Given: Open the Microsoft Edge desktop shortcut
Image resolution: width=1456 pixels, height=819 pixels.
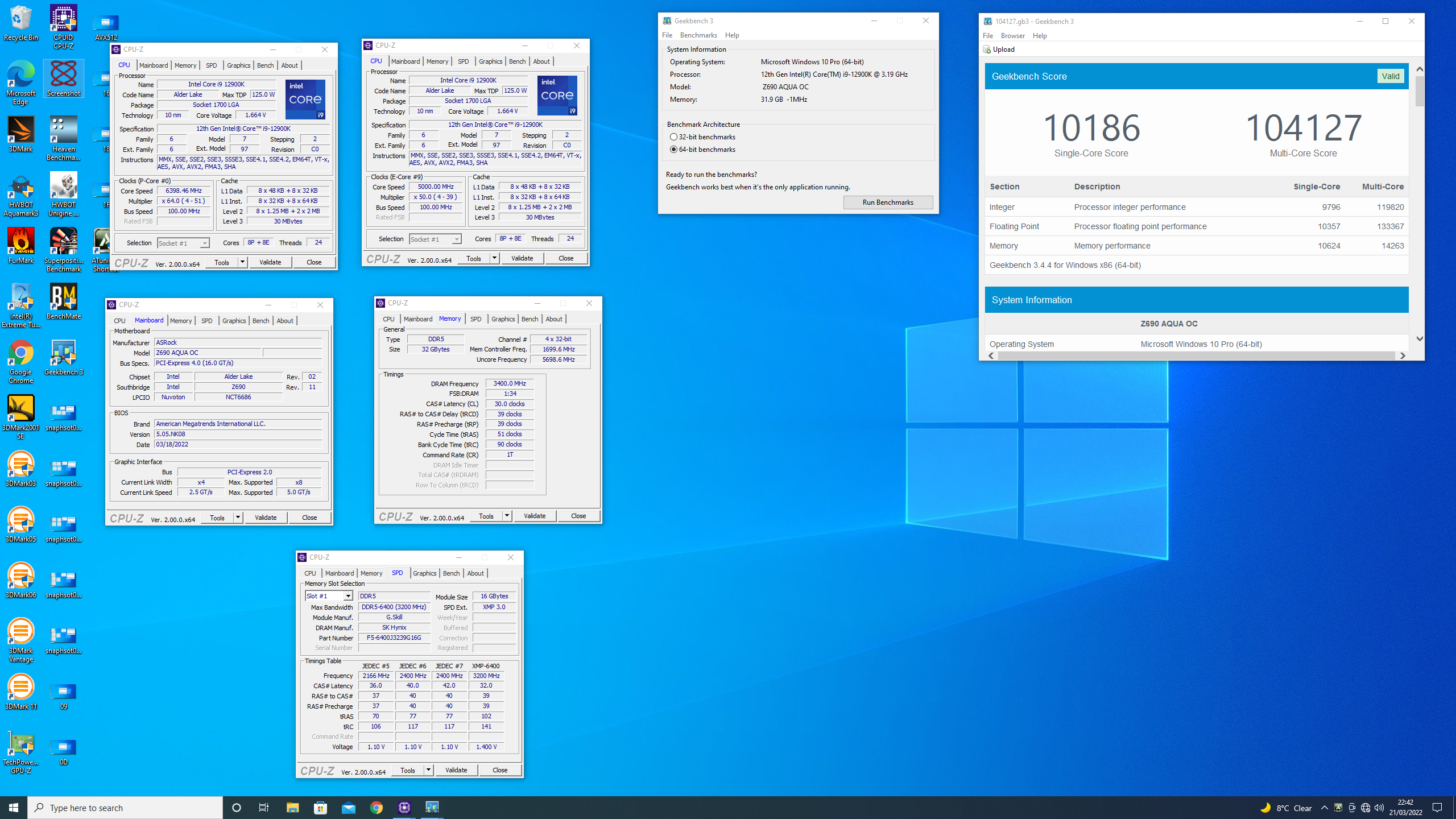Looking at the screenshot, I should pos(21,83).
